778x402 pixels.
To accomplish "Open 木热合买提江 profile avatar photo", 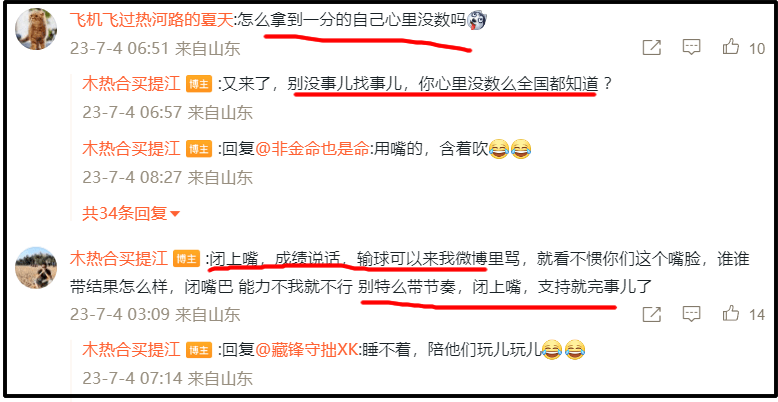I will (x=36, y=268).
